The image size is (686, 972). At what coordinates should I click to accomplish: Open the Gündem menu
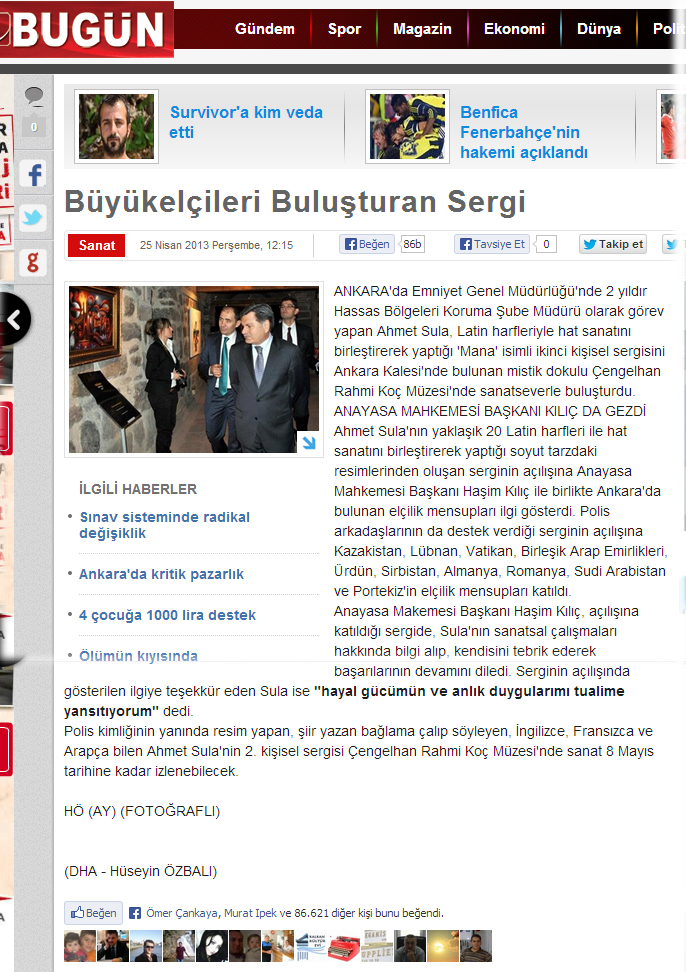265,29
